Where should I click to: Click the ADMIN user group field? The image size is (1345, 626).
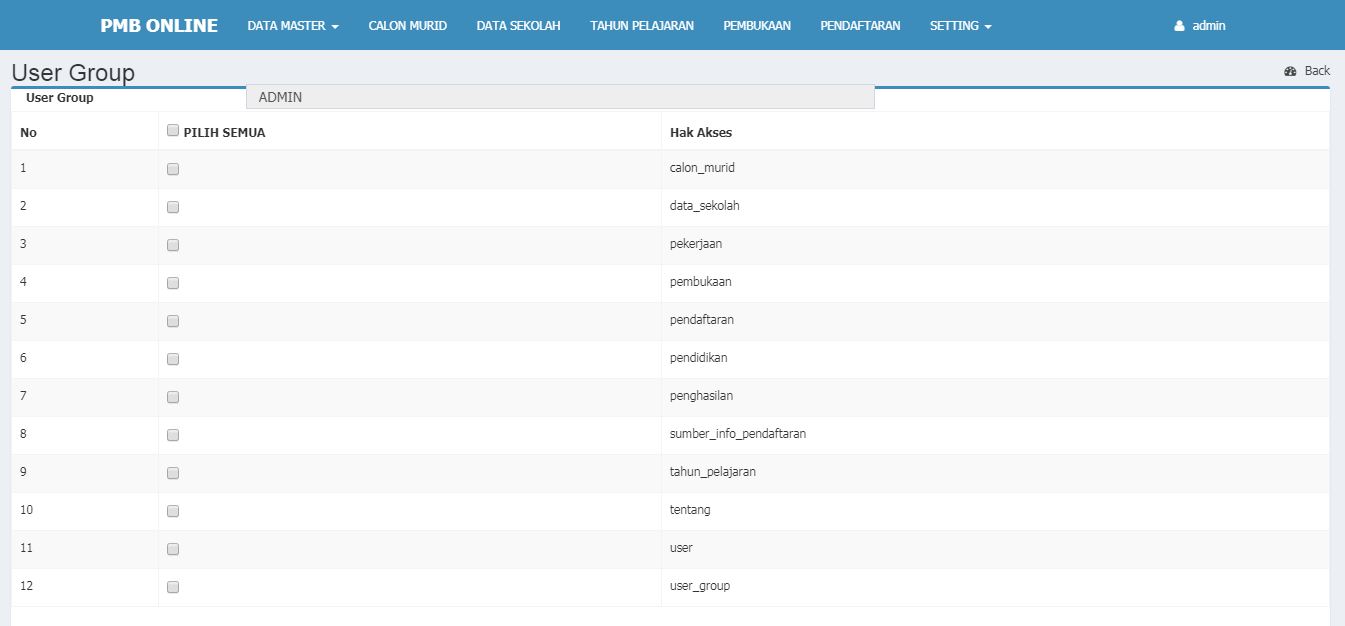[x=560, y=97]
